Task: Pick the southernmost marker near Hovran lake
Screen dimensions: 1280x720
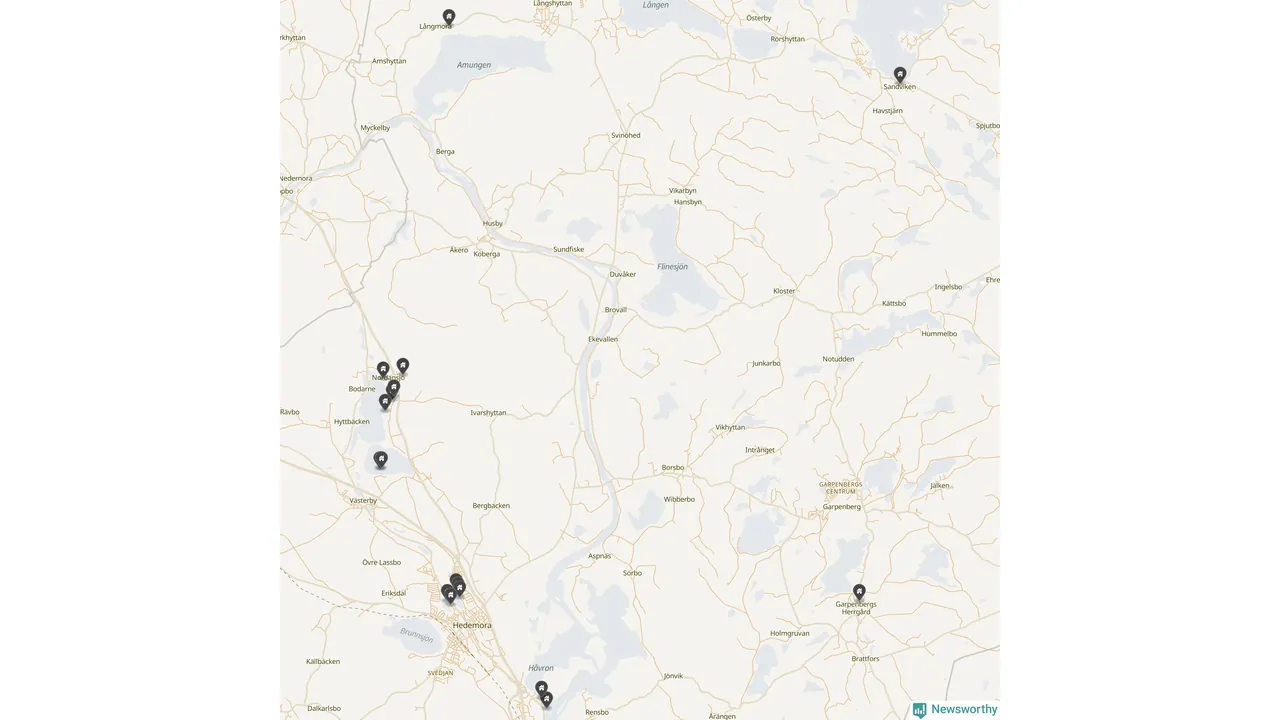Action: (x=547, y=699)
